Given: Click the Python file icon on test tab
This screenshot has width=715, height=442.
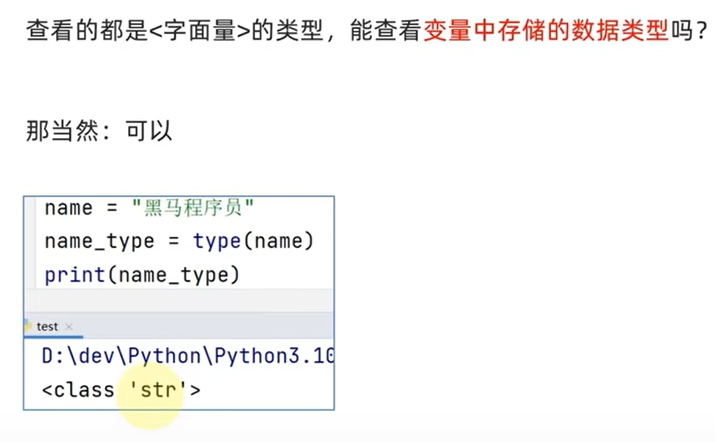Looking at the screenshot, I should [x=28, y=327].
